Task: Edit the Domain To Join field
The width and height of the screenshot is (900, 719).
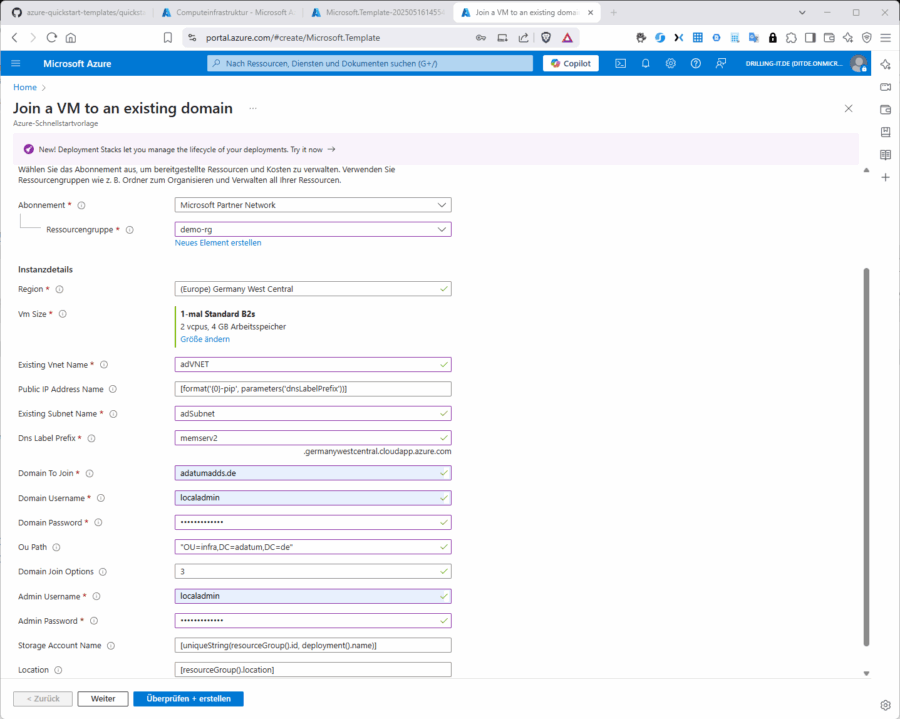Action: [313, 473]
